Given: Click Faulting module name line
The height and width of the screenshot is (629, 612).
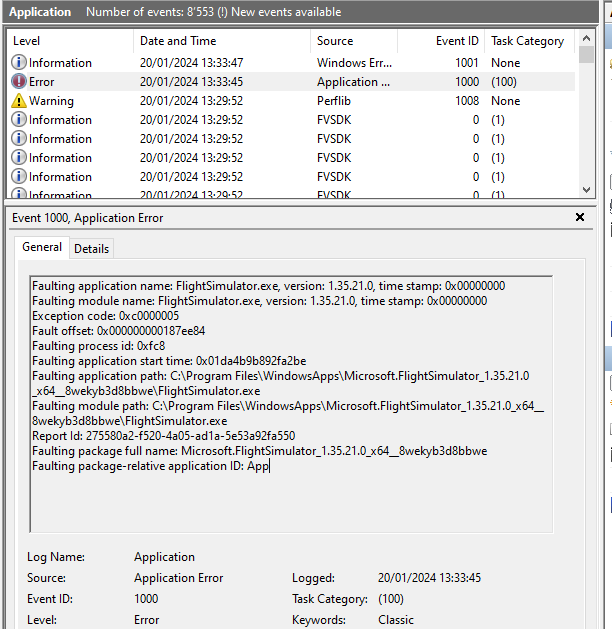Looking at the screenshot, I should tap(259, 301).
